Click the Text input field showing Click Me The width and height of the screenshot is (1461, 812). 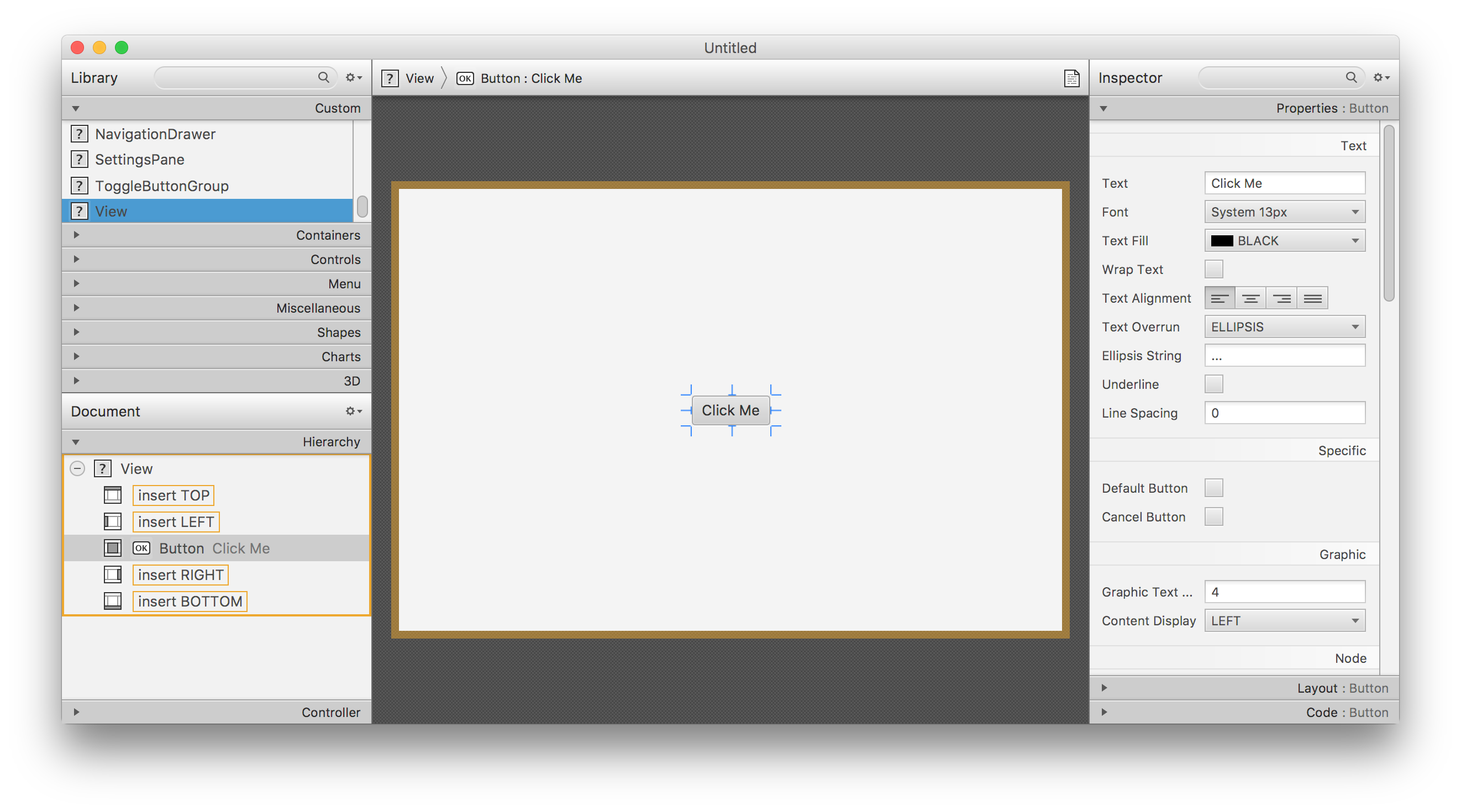[1285, 182]
